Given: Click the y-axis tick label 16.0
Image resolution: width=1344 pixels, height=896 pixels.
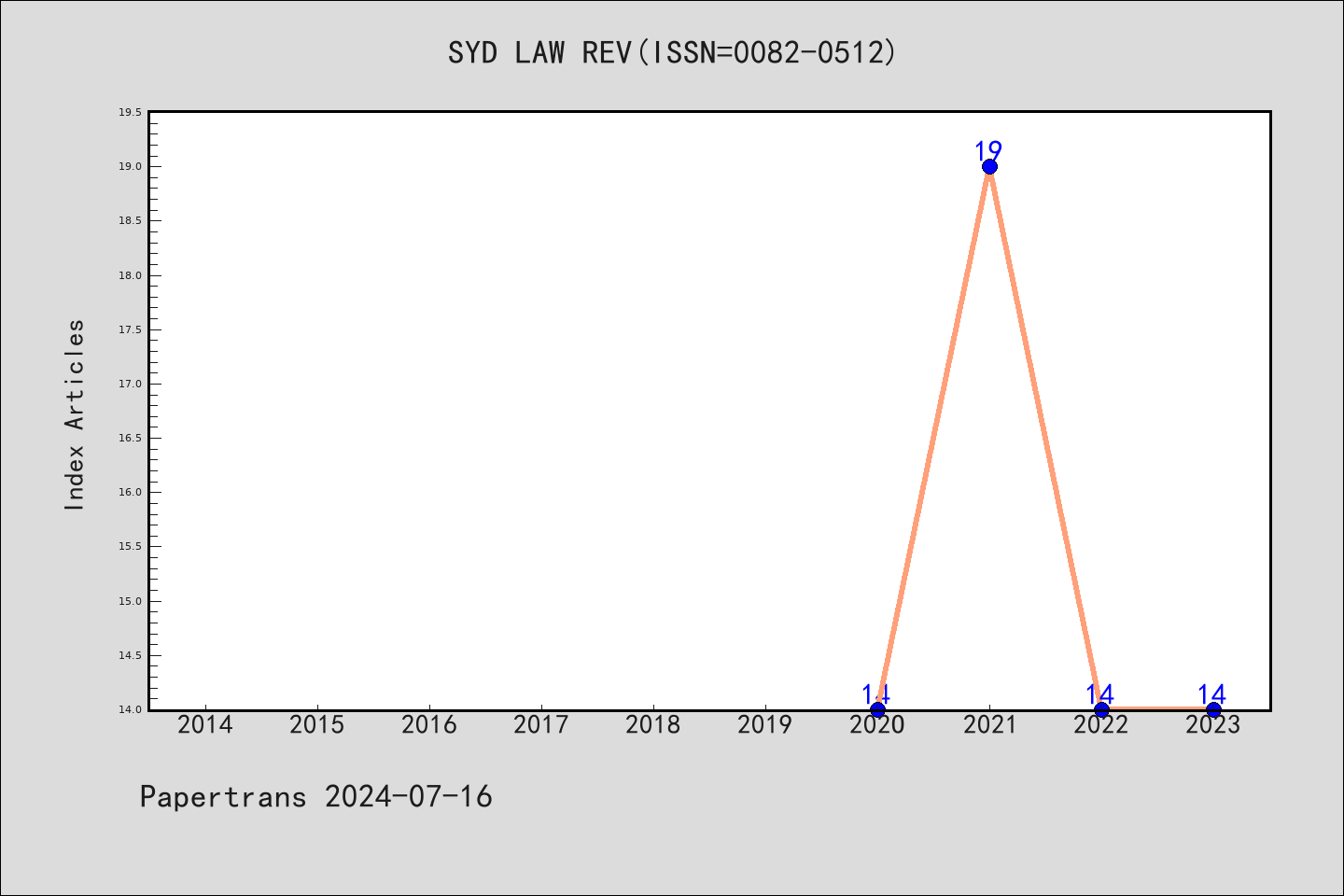Looking at the screenshot, I should (130, 492).
